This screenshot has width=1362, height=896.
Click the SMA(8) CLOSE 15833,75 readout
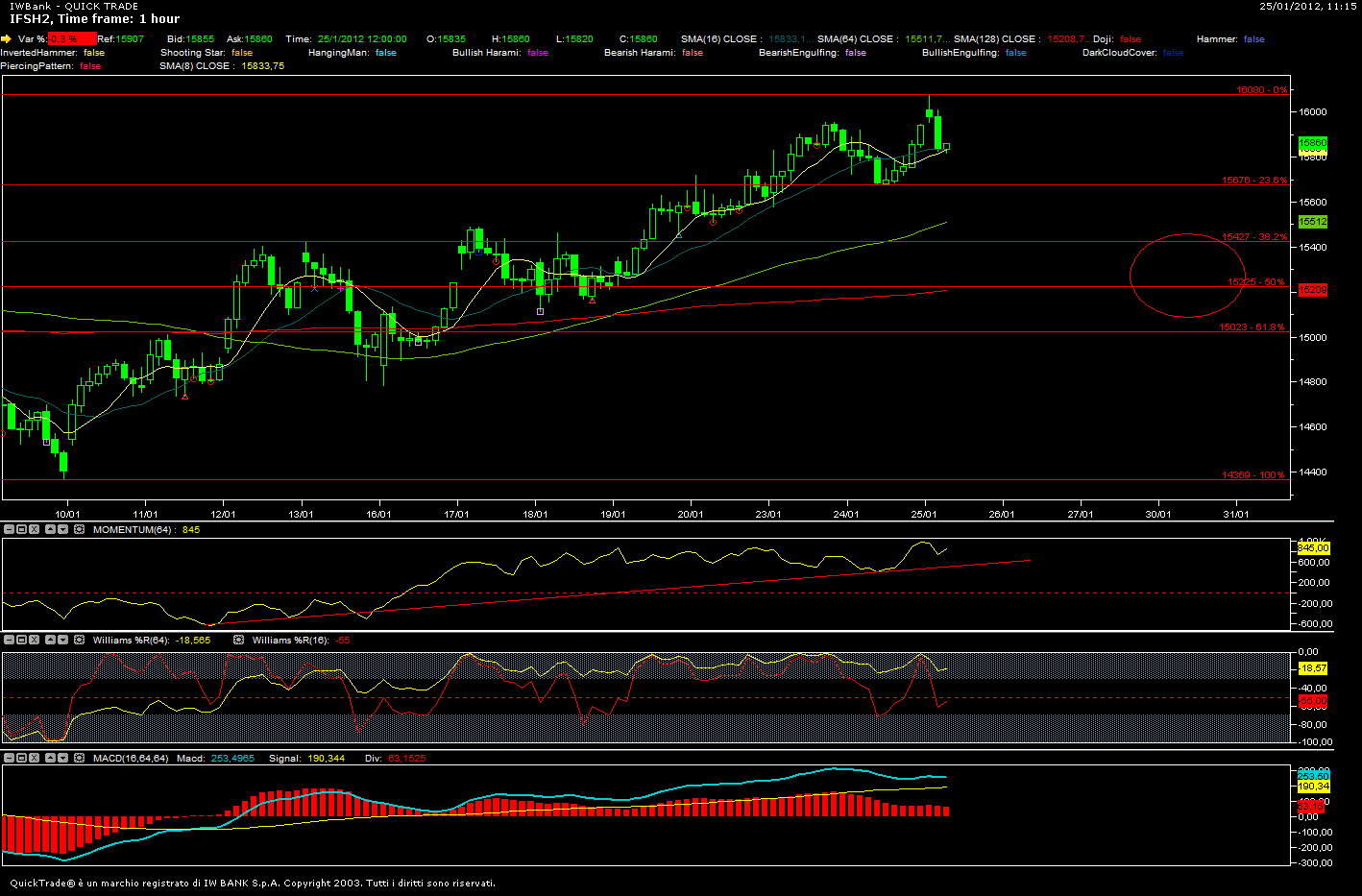point(222,66)
